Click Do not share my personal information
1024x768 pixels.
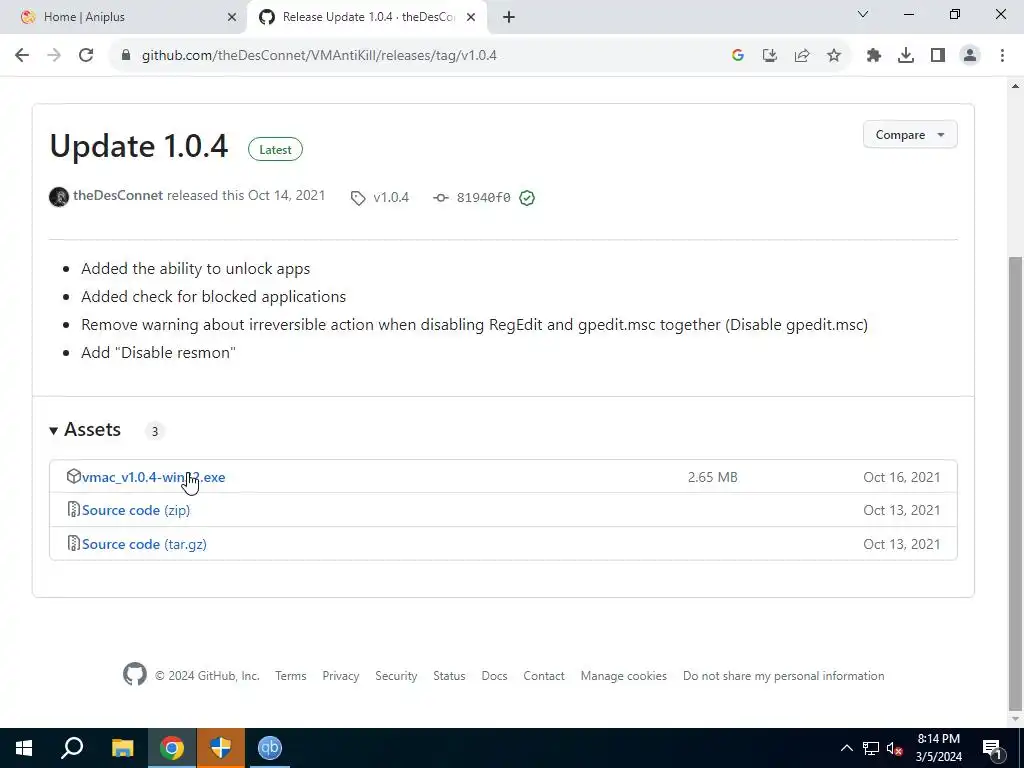[x=784, y=675]
